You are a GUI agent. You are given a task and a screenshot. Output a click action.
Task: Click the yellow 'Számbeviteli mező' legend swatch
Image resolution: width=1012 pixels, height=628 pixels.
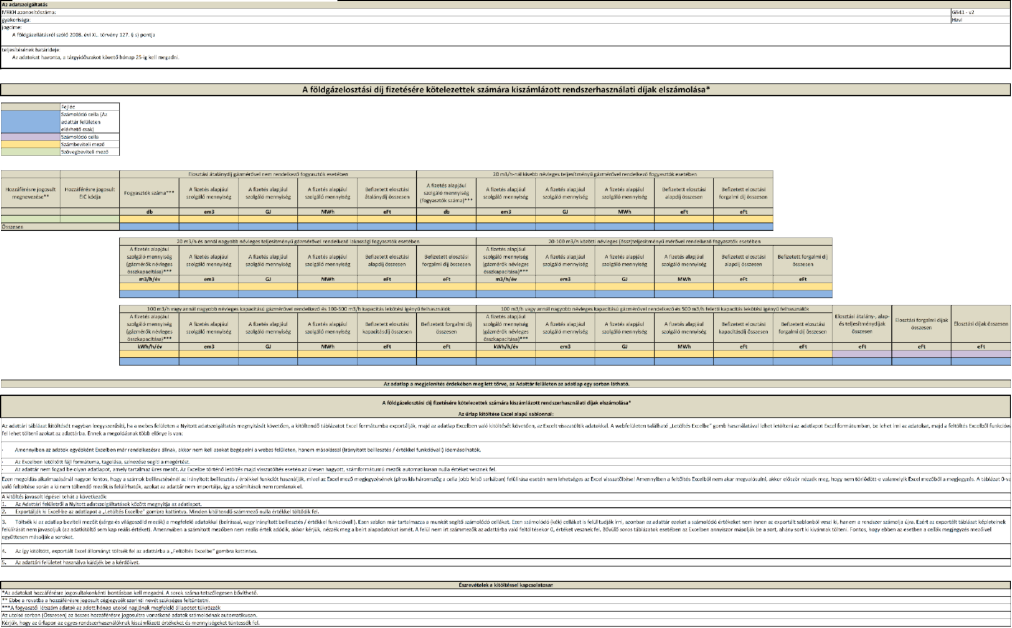(x=30, y=145)
